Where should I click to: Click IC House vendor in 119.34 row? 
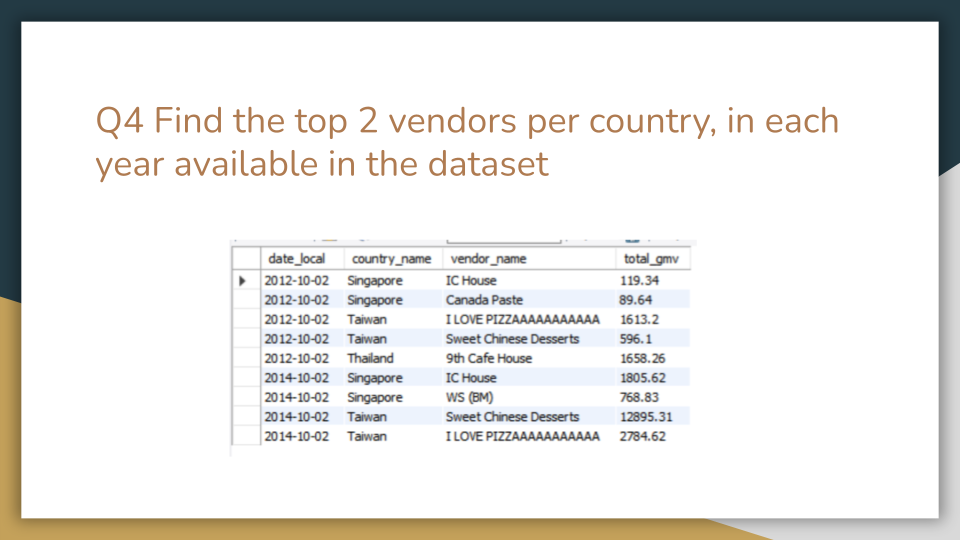tap(471, 280)
